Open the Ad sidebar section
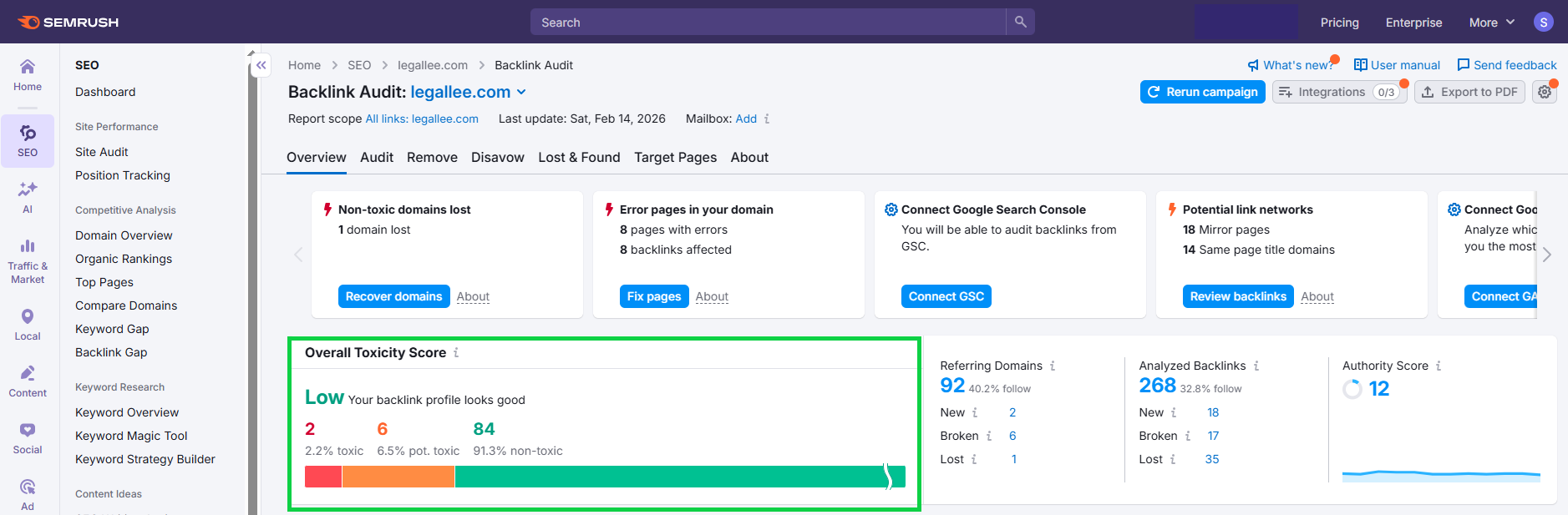 [x=28, y=495]
